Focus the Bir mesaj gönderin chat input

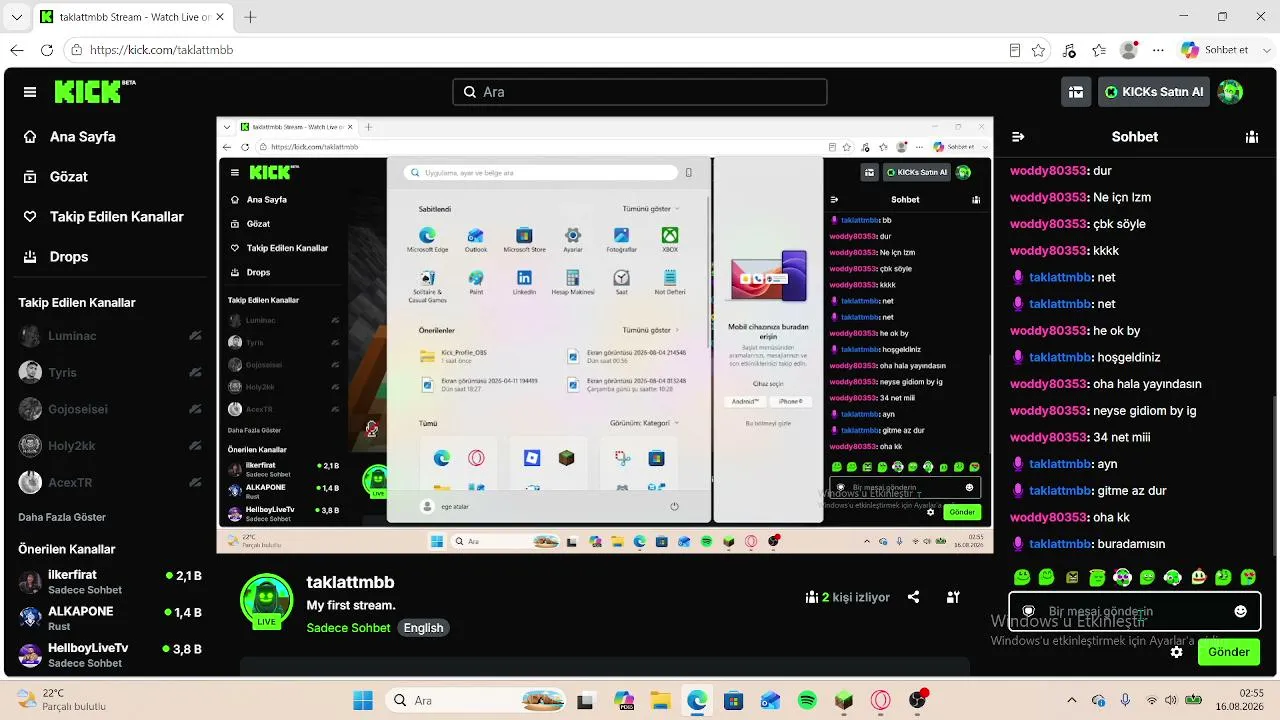pyautogui.click(x=1134, y=611)
